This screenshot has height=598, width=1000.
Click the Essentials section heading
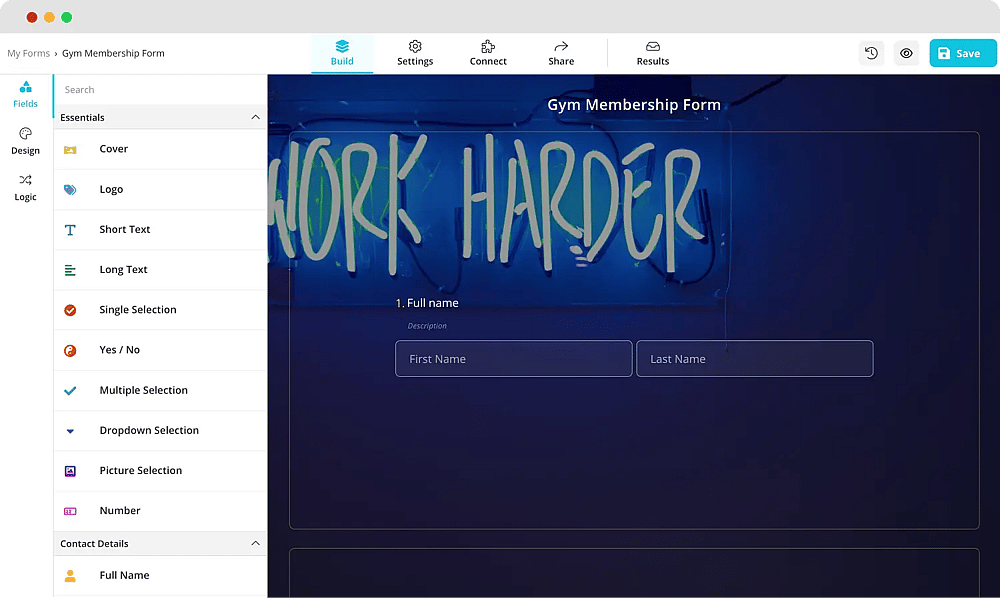coord(82,117)
